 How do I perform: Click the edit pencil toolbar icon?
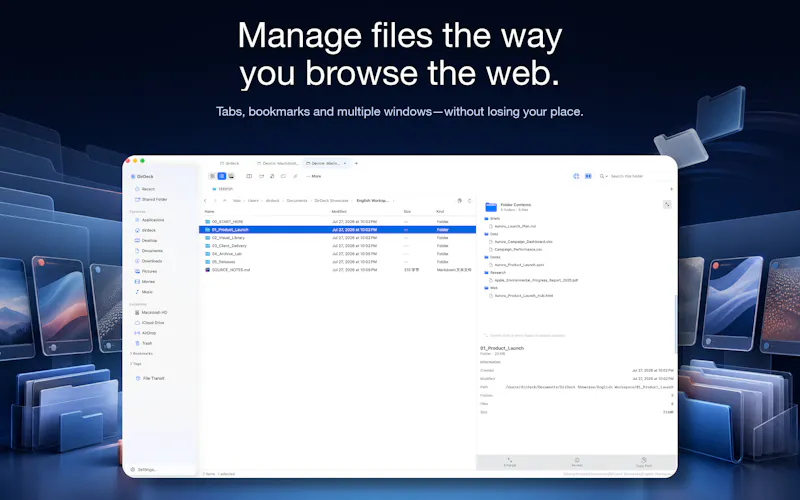295,176
